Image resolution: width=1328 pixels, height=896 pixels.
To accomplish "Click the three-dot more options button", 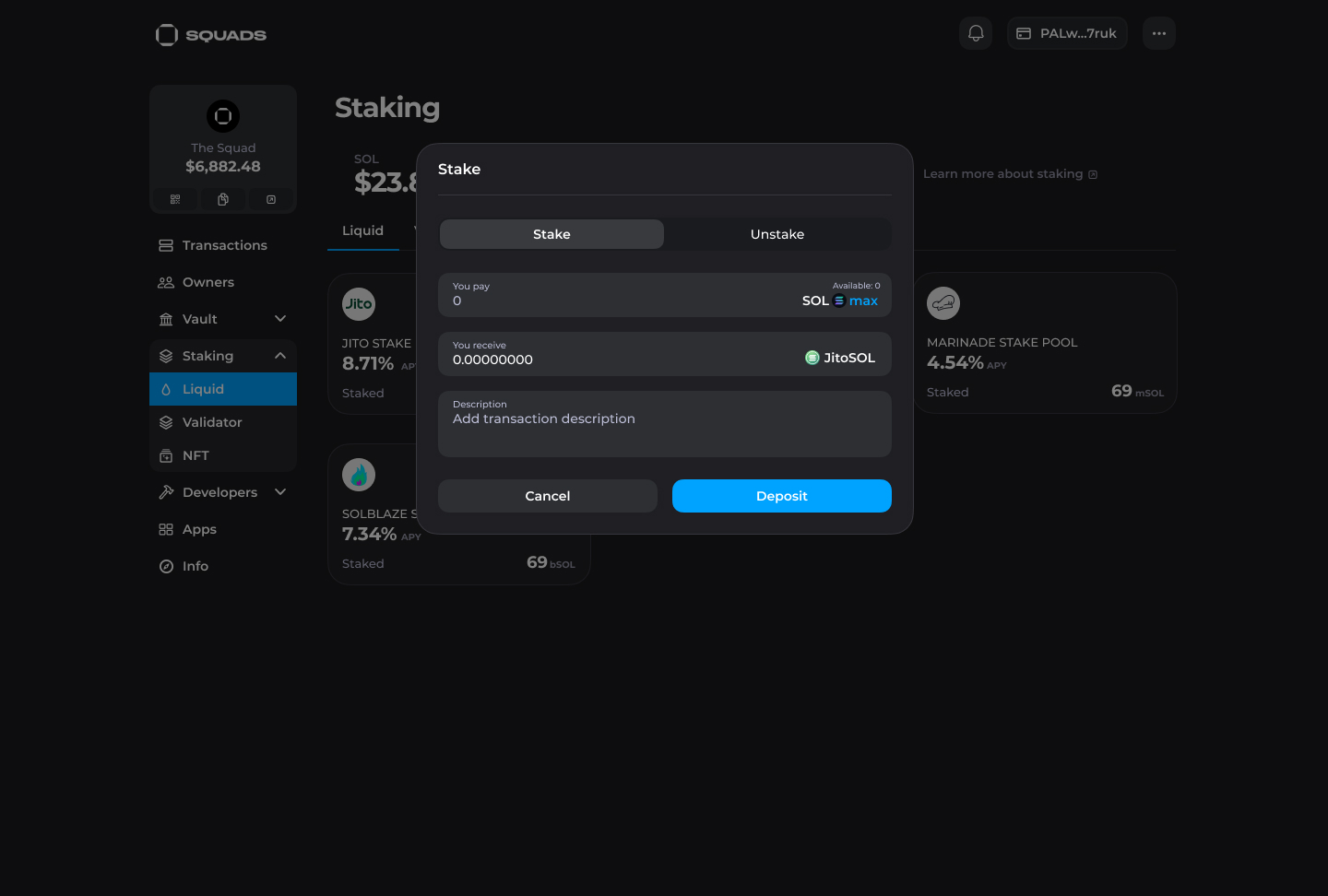I will (1159, 33).
